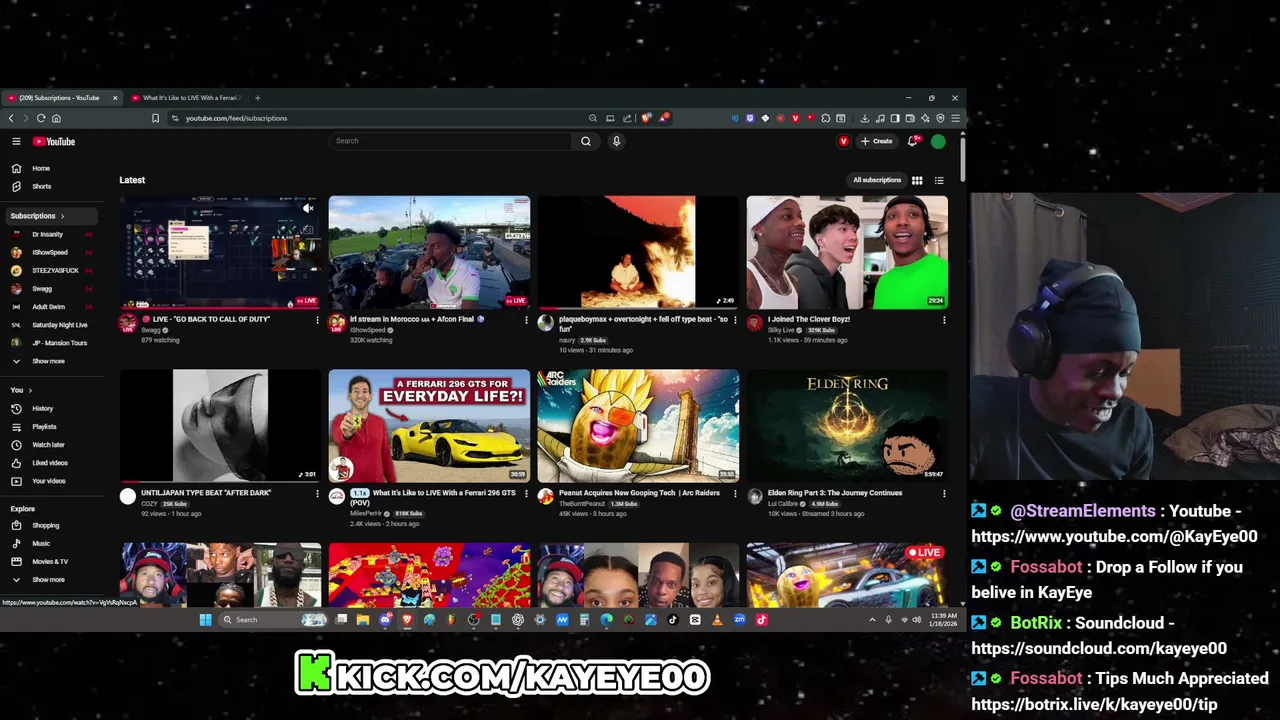The image size is (1280, 720).
Task: Switch subscriptions feed to list view
Action: click(x=939, y=180)
